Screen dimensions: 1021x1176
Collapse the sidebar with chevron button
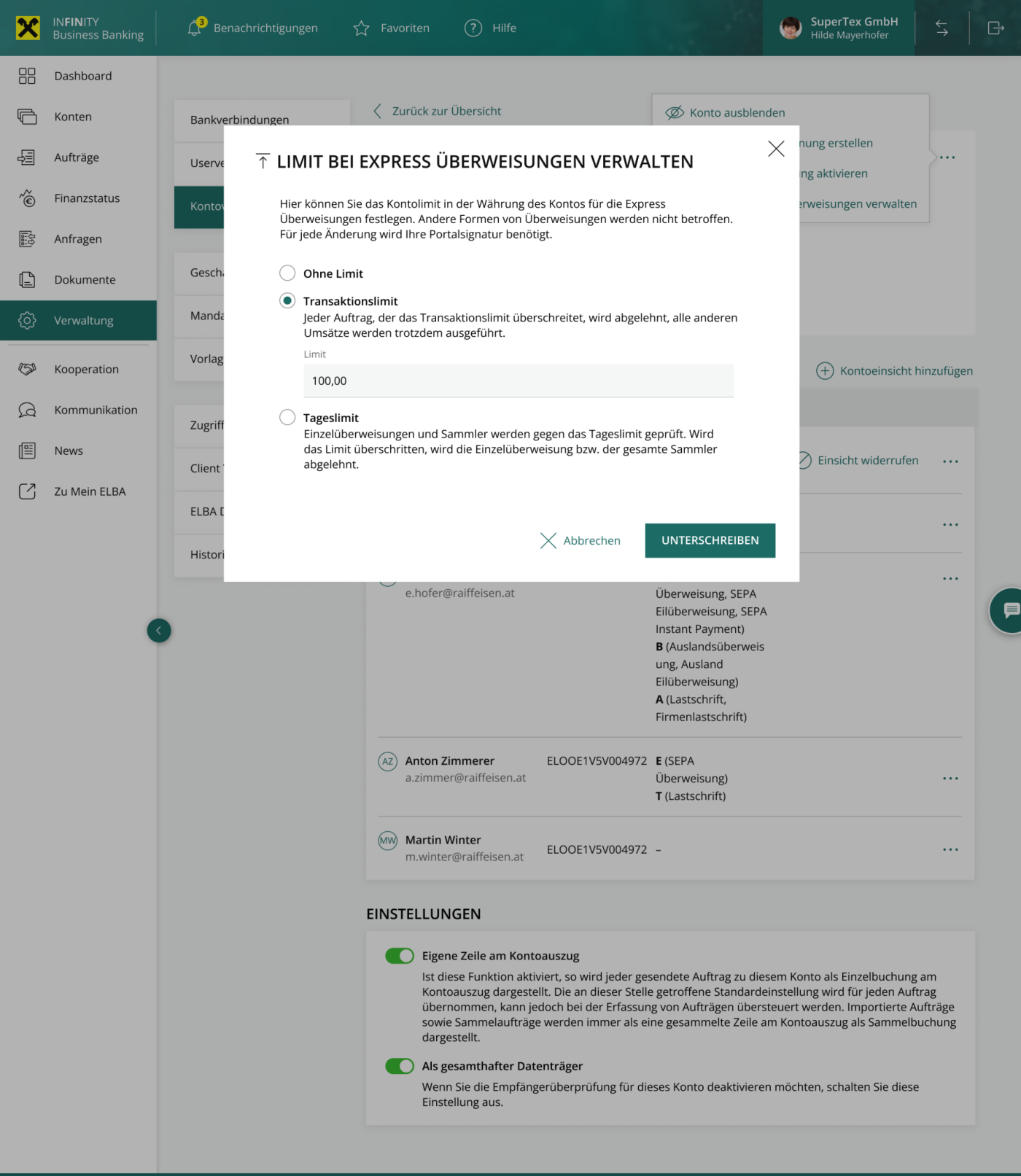[x=159, y=631]
